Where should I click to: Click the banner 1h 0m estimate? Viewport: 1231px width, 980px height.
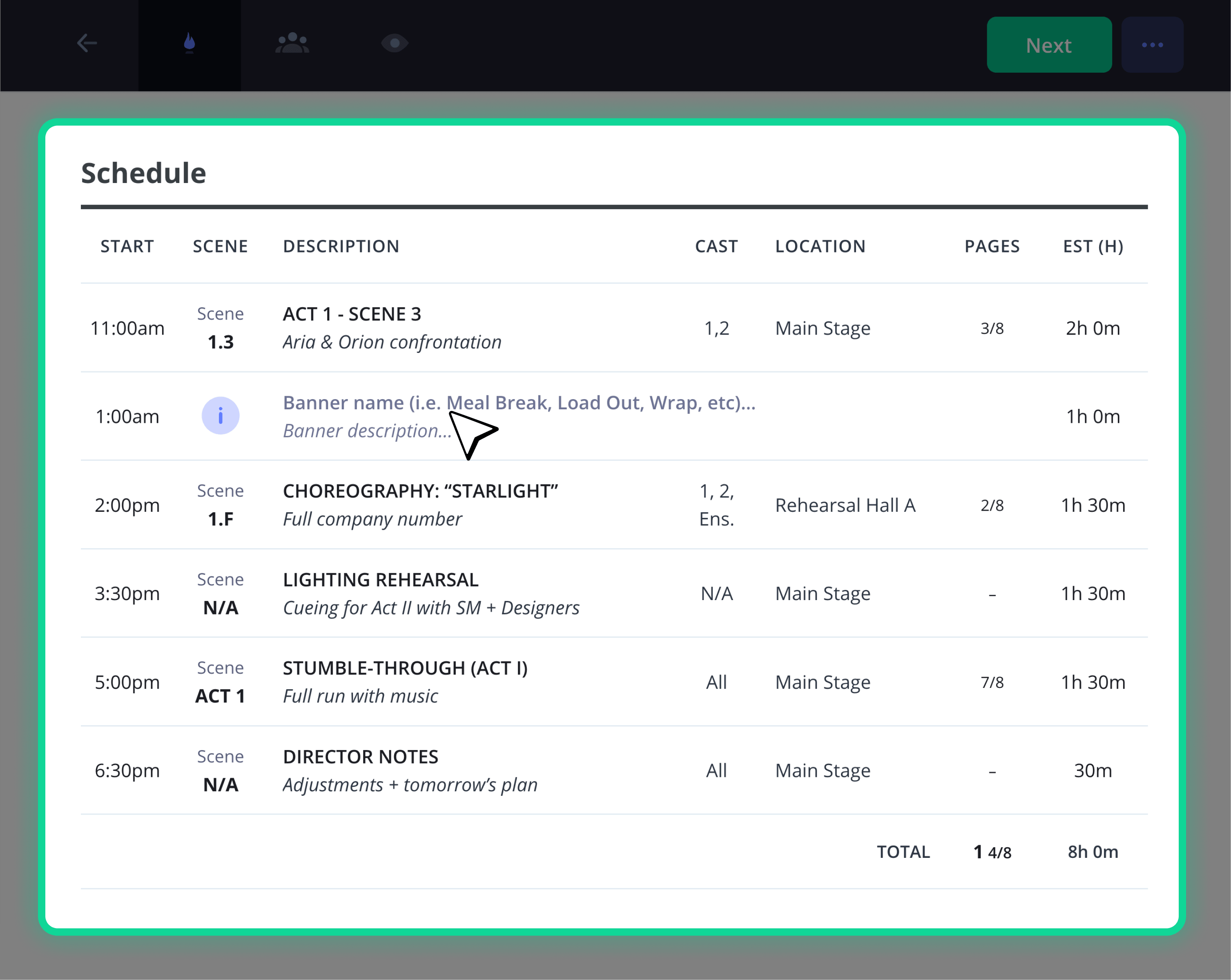[x=1093, y=416]
